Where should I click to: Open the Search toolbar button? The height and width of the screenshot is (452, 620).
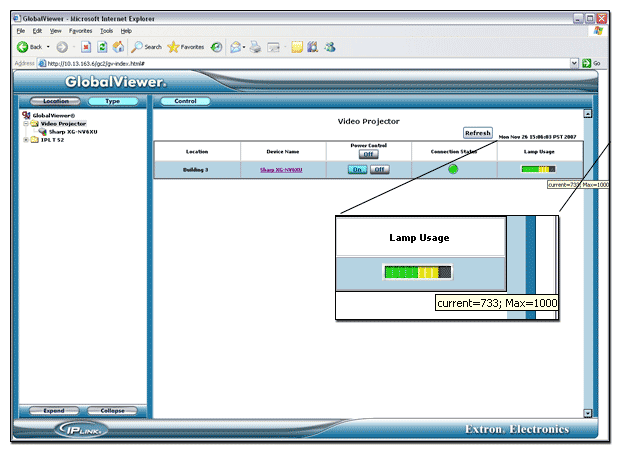(x=146, y=47)
